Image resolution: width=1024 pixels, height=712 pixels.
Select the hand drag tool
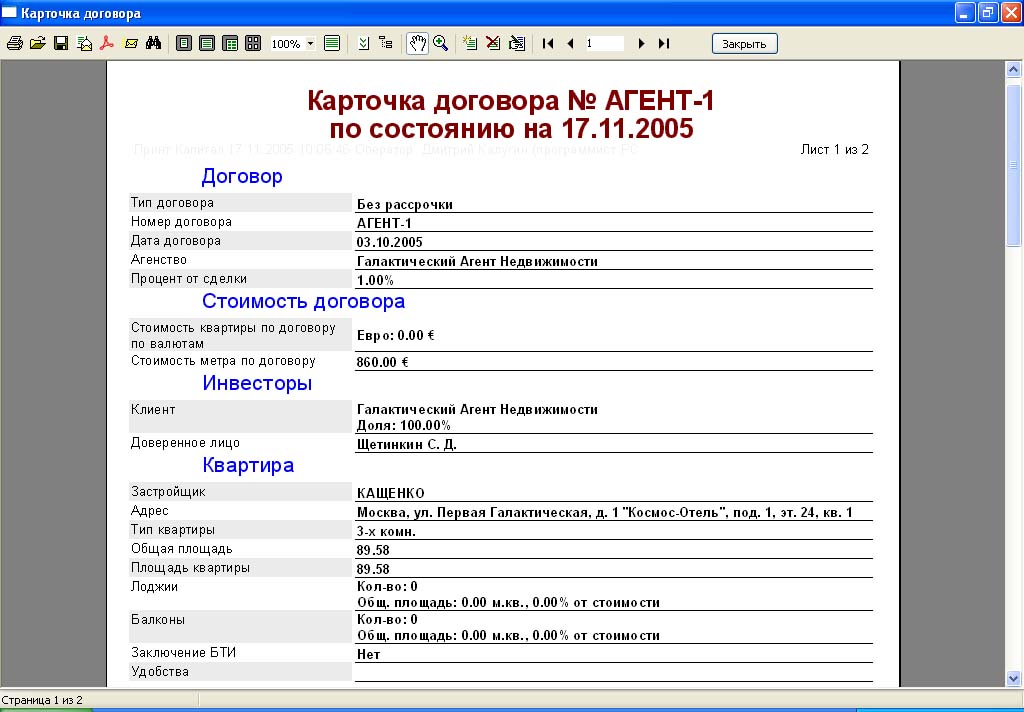[x=417, y=44]
